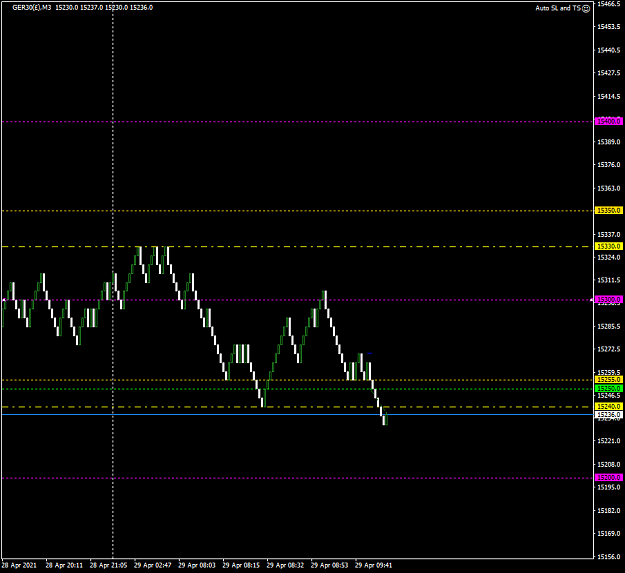625x573 pixels.
Task: Select the yellow 15240.0 price level label
Action: pos(609,406)
